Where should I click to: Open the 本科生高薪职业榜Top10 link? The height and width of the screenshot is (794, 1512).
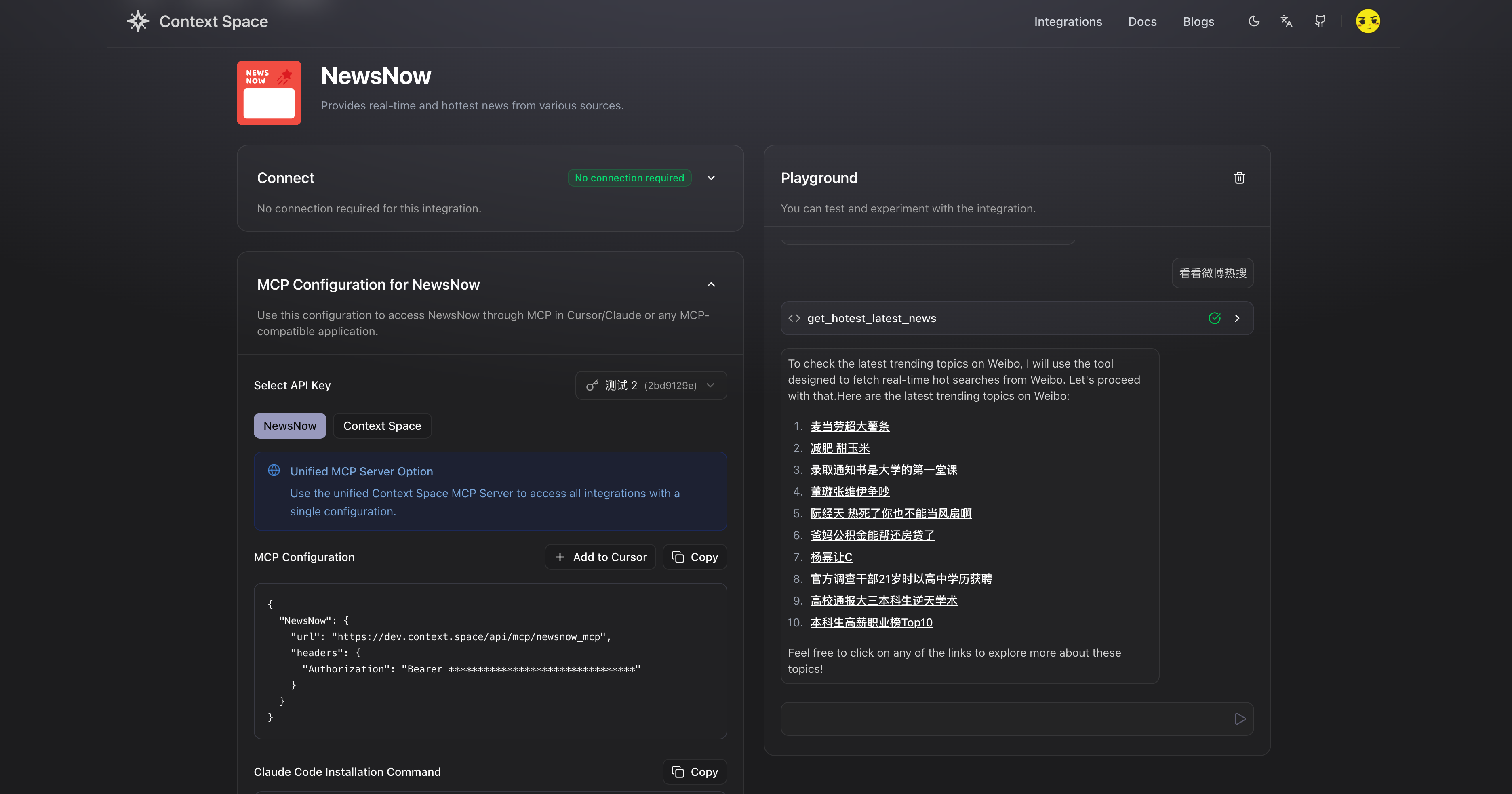click(x=871, y=623)
